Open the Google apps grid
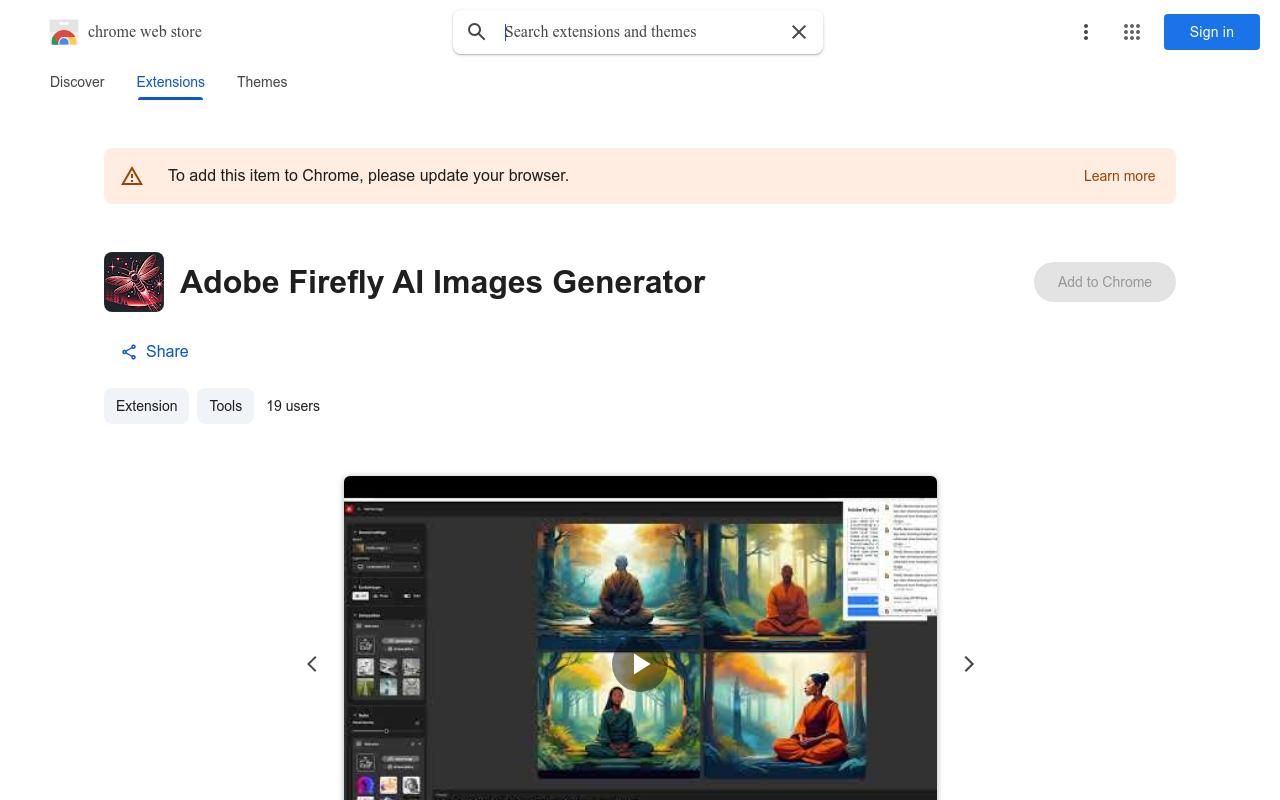The height and width of the screenshot is (800, 1280). pos(1132,32)
